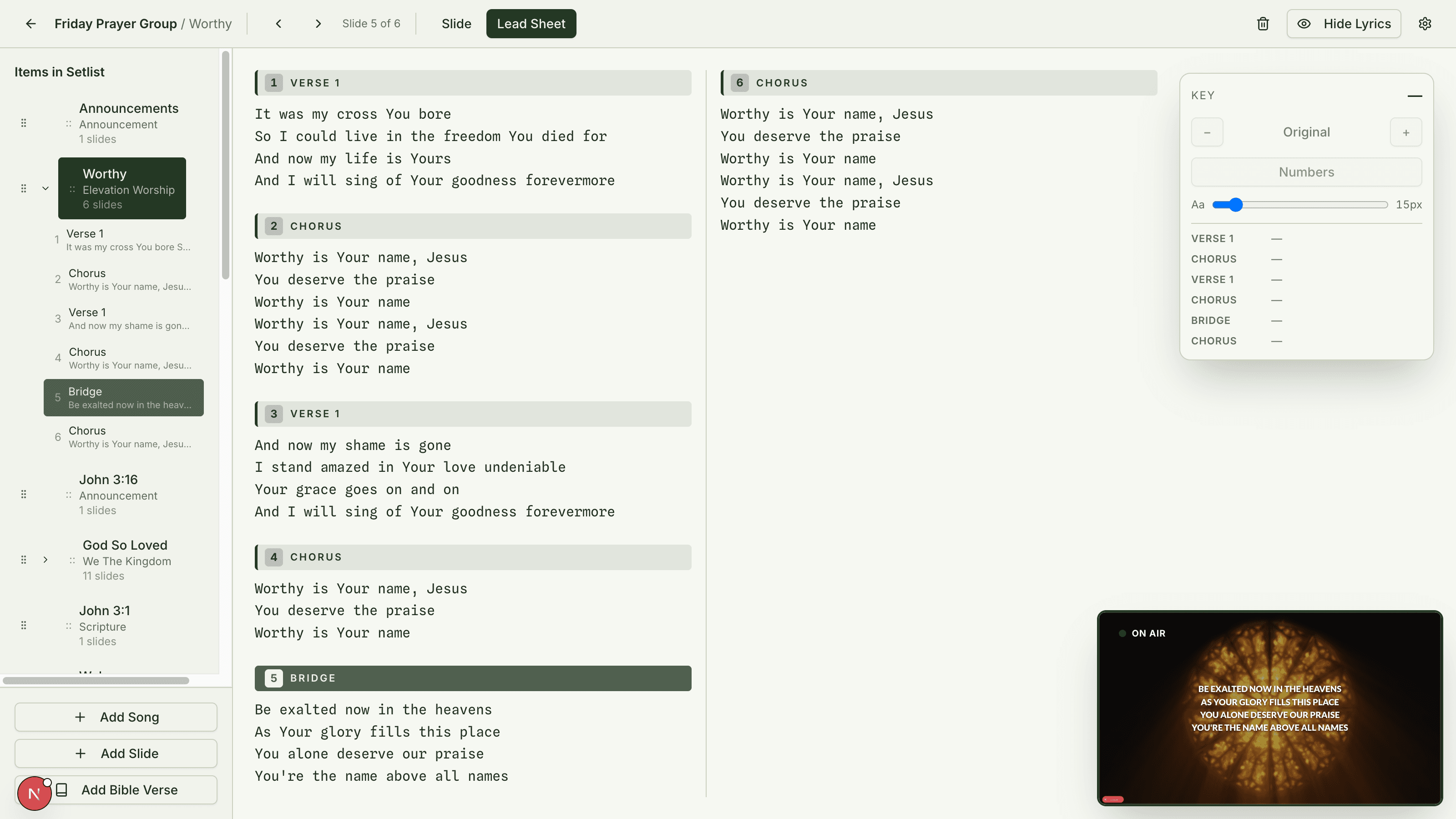Click the Add Song button
The height and width of the screenshot is (819, 1456).
(116, 717)
